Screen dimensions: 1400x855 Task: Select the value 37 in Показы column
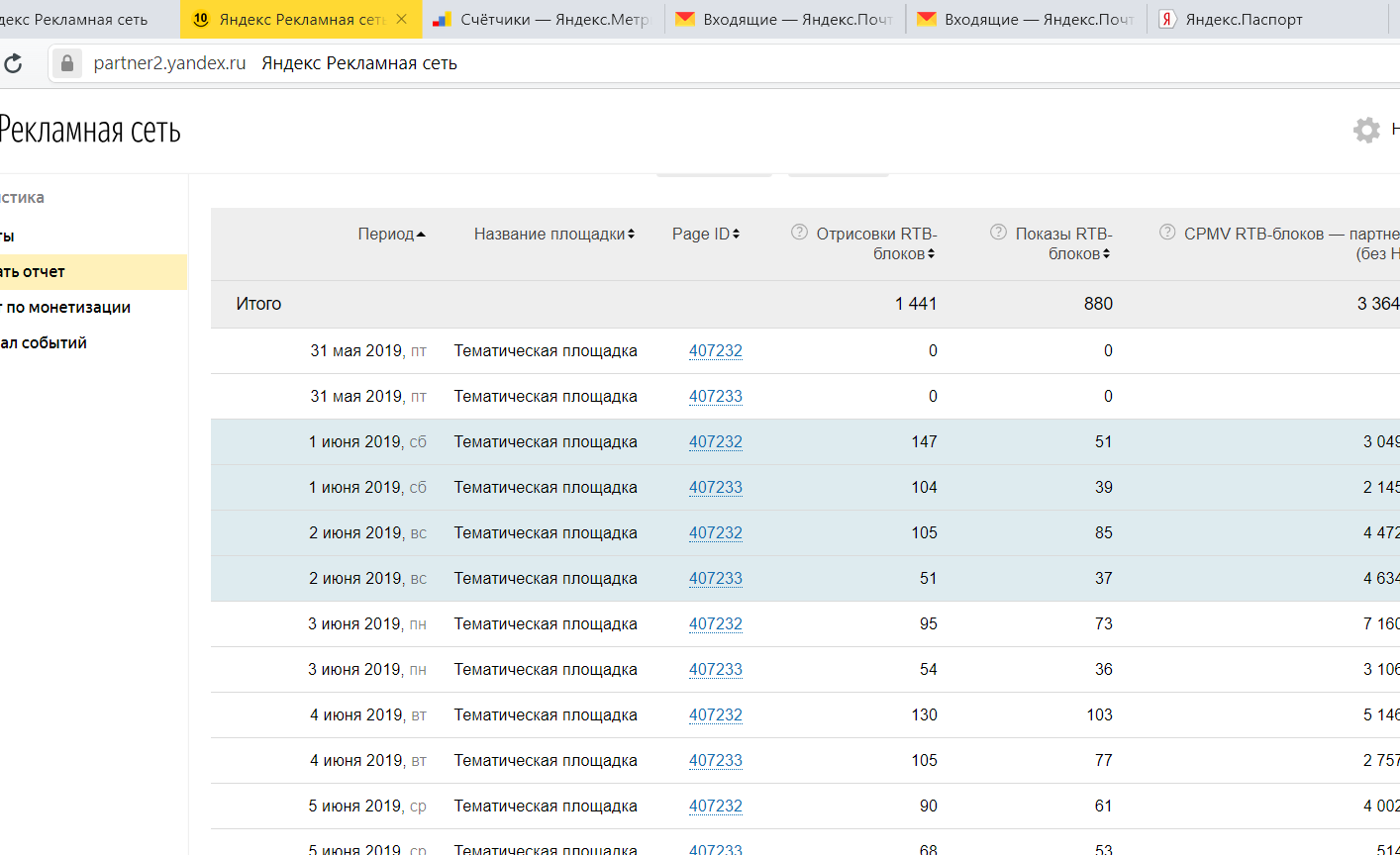(x=1104, y=579)
